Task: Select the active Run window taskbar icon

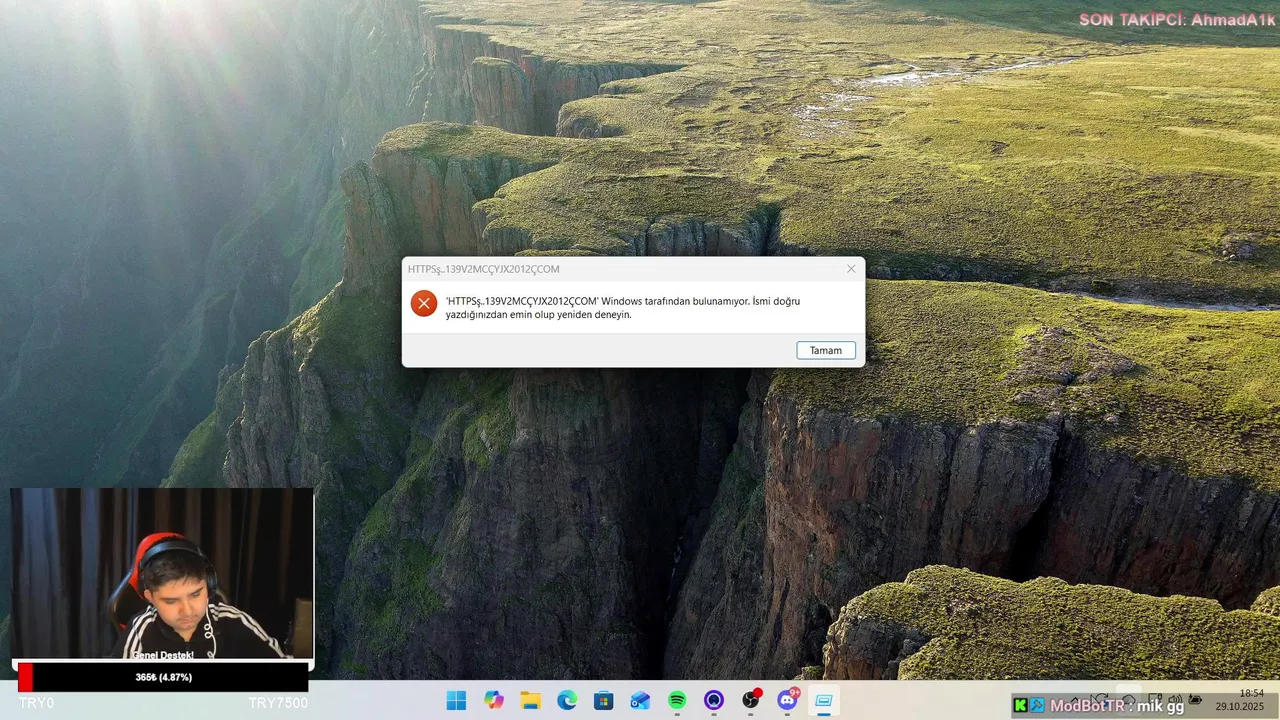Action: click(824, 701)
